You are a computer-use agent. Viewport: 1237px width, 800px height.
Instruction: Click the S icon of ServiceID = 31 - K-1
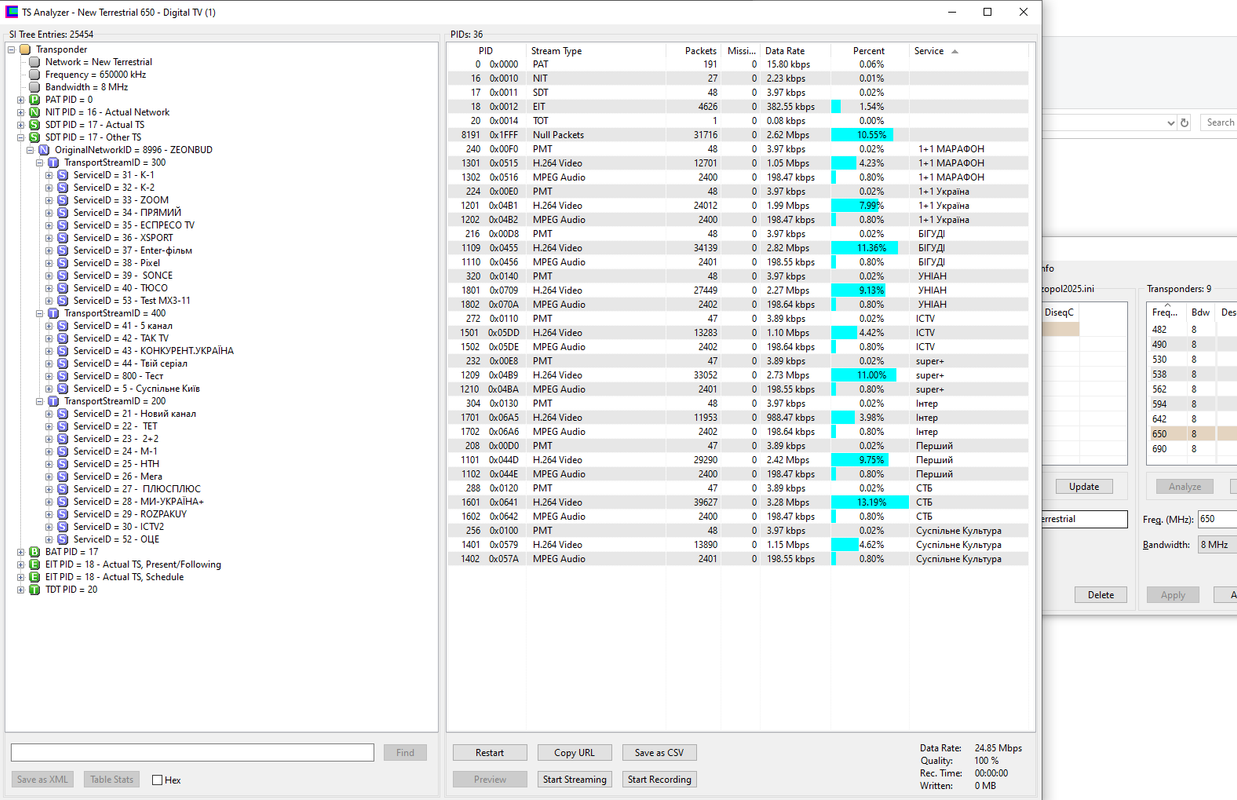[63, 175]
